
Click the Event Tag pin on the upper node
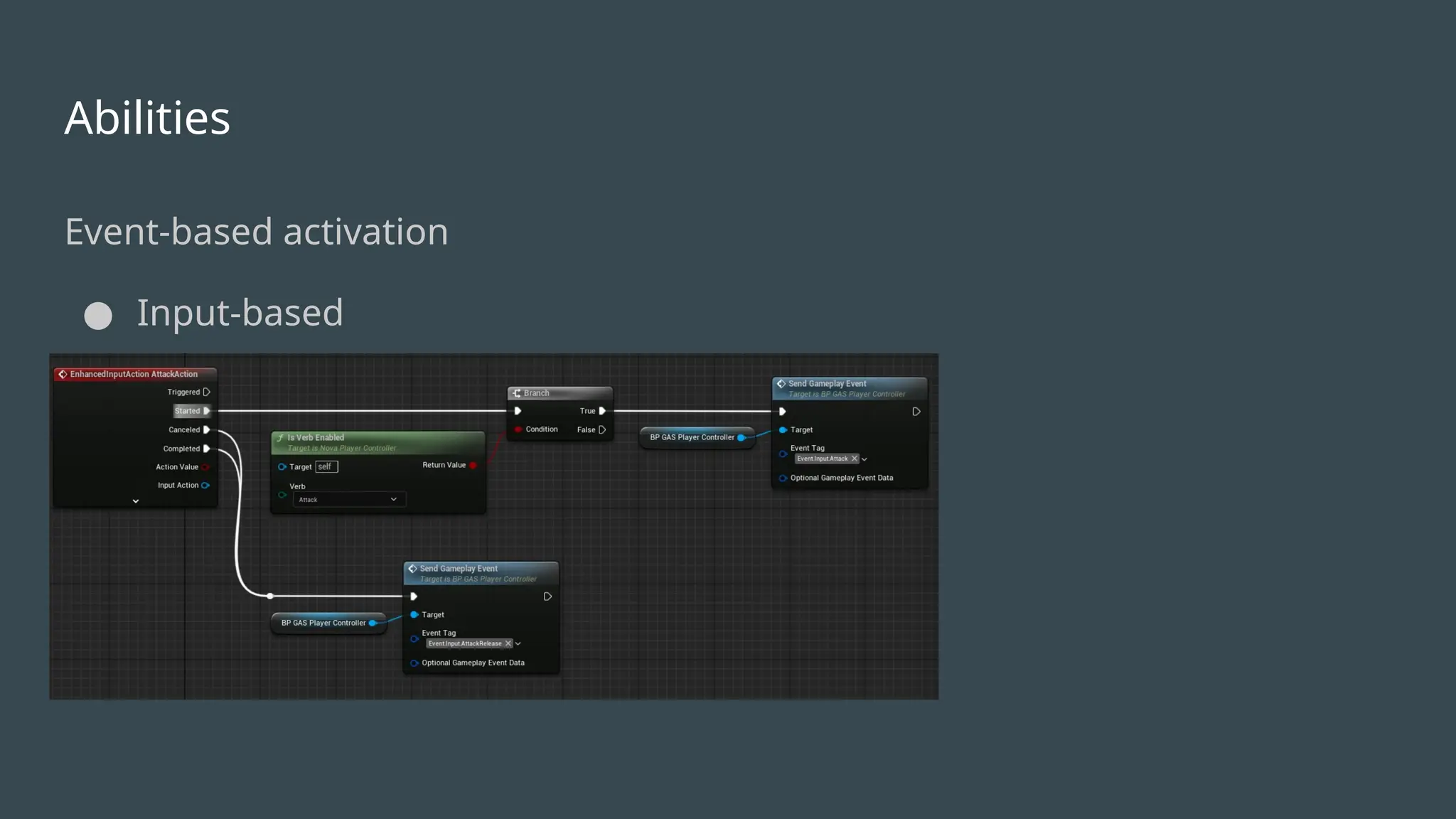pyautogui.click(x=783, y=454)
